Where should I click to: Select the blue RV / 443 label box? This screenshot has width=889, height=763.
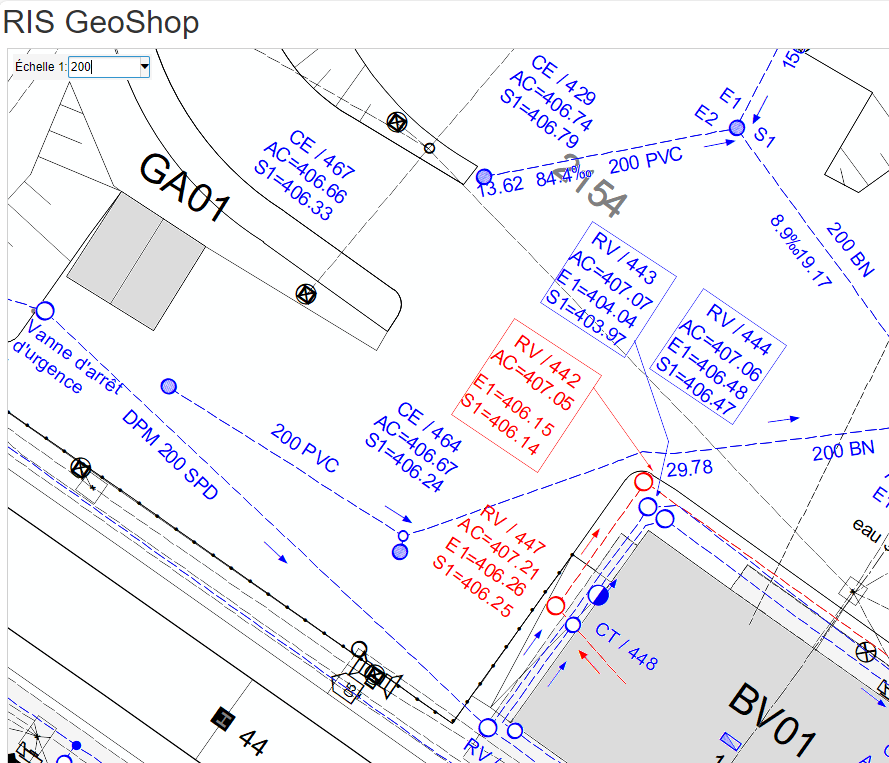tap(611, 285)
